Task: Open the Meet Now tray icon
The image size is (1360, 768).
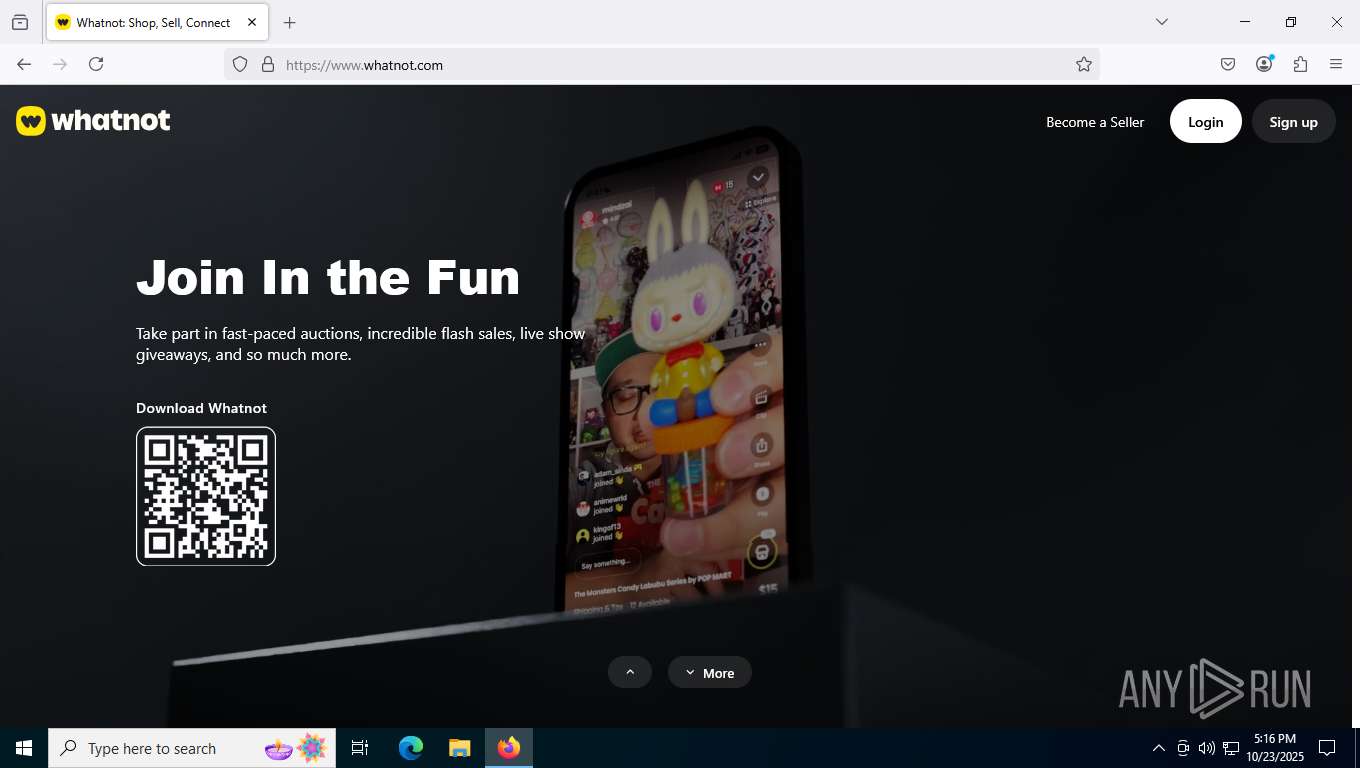Action: tap(1183, 748)
